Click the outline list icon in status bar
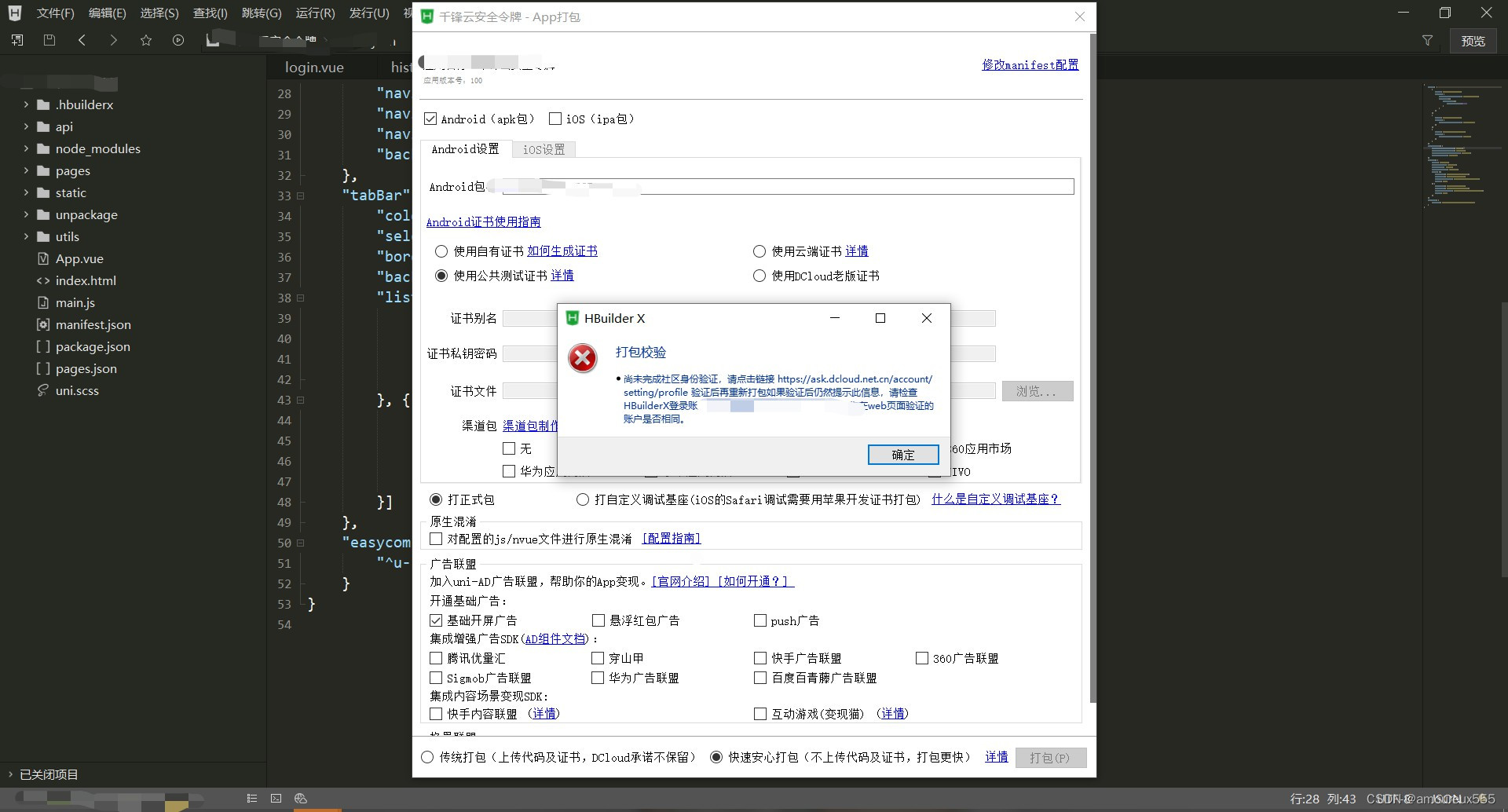This screenshot has width=1508, height=812. pos(251,798)
